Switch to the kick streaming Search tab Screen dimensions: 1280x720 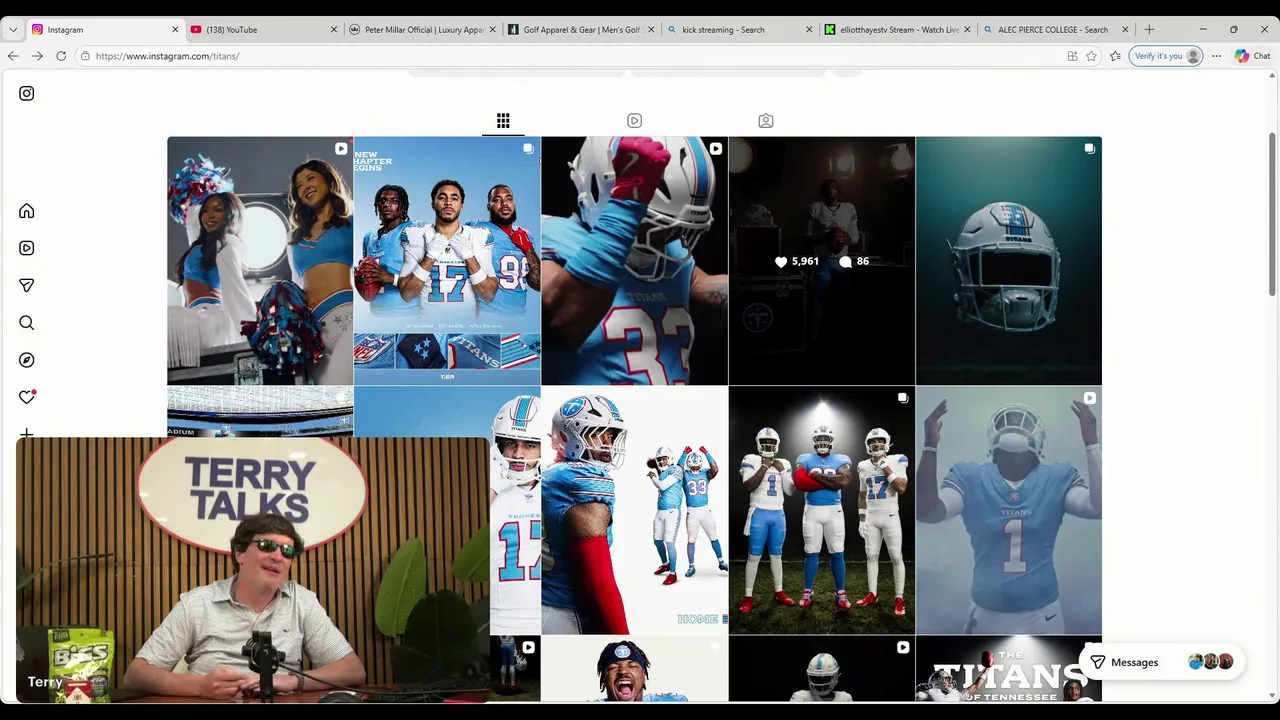click(740, 29)
